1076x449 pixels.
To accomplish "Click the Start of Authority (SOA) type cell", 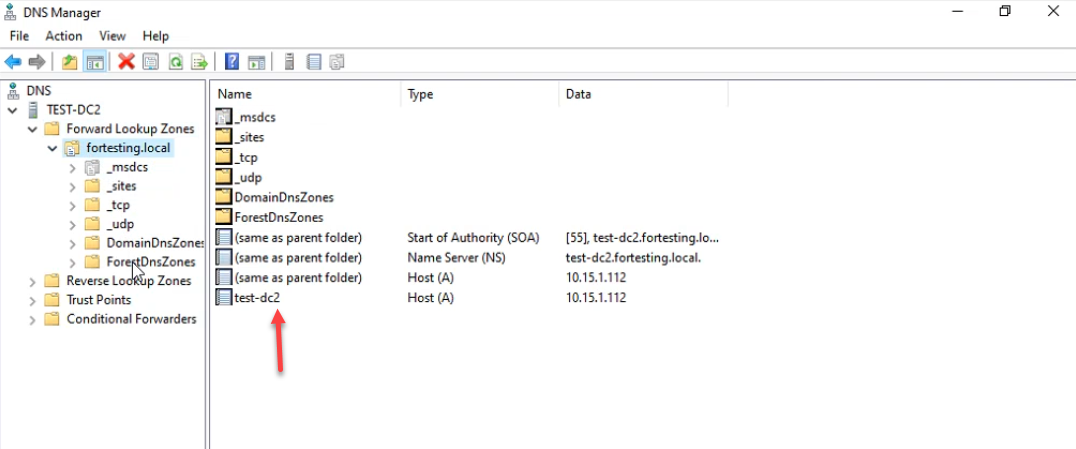I will pos(473,238).
